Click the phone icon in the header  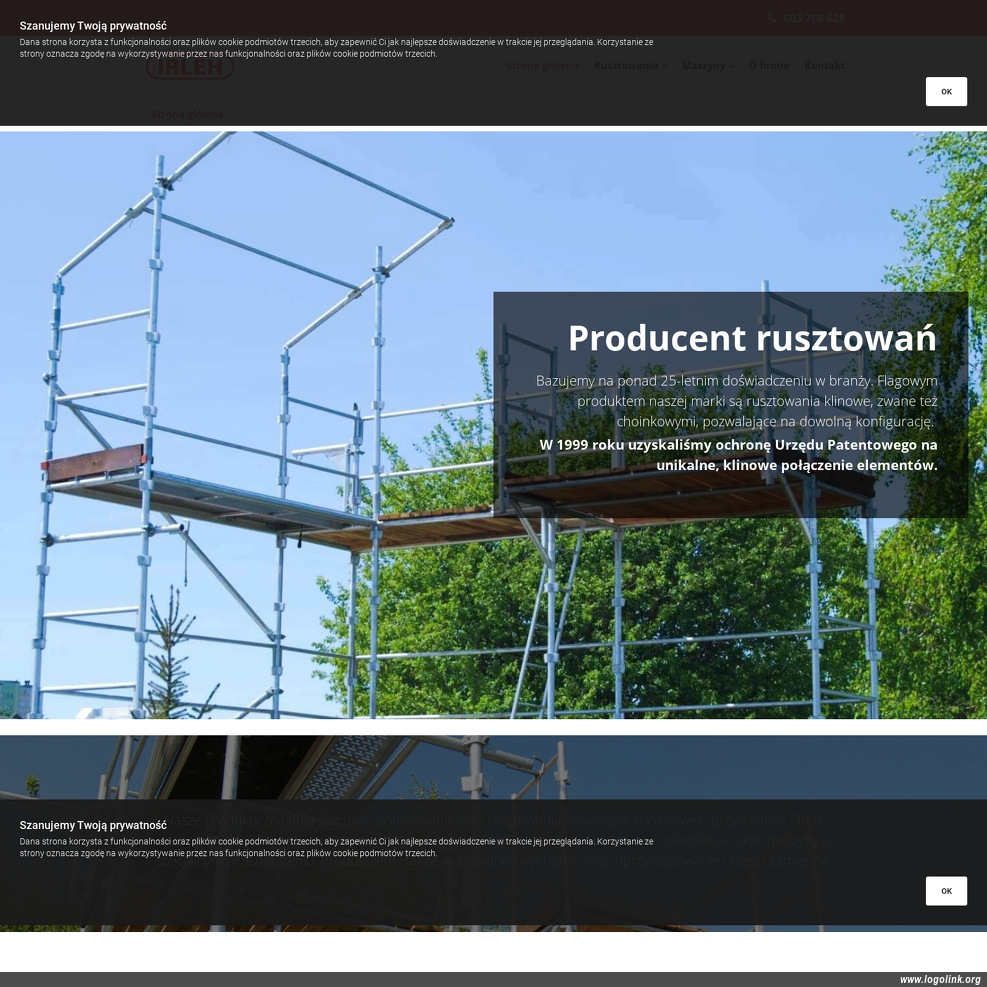tap(773, 18)
